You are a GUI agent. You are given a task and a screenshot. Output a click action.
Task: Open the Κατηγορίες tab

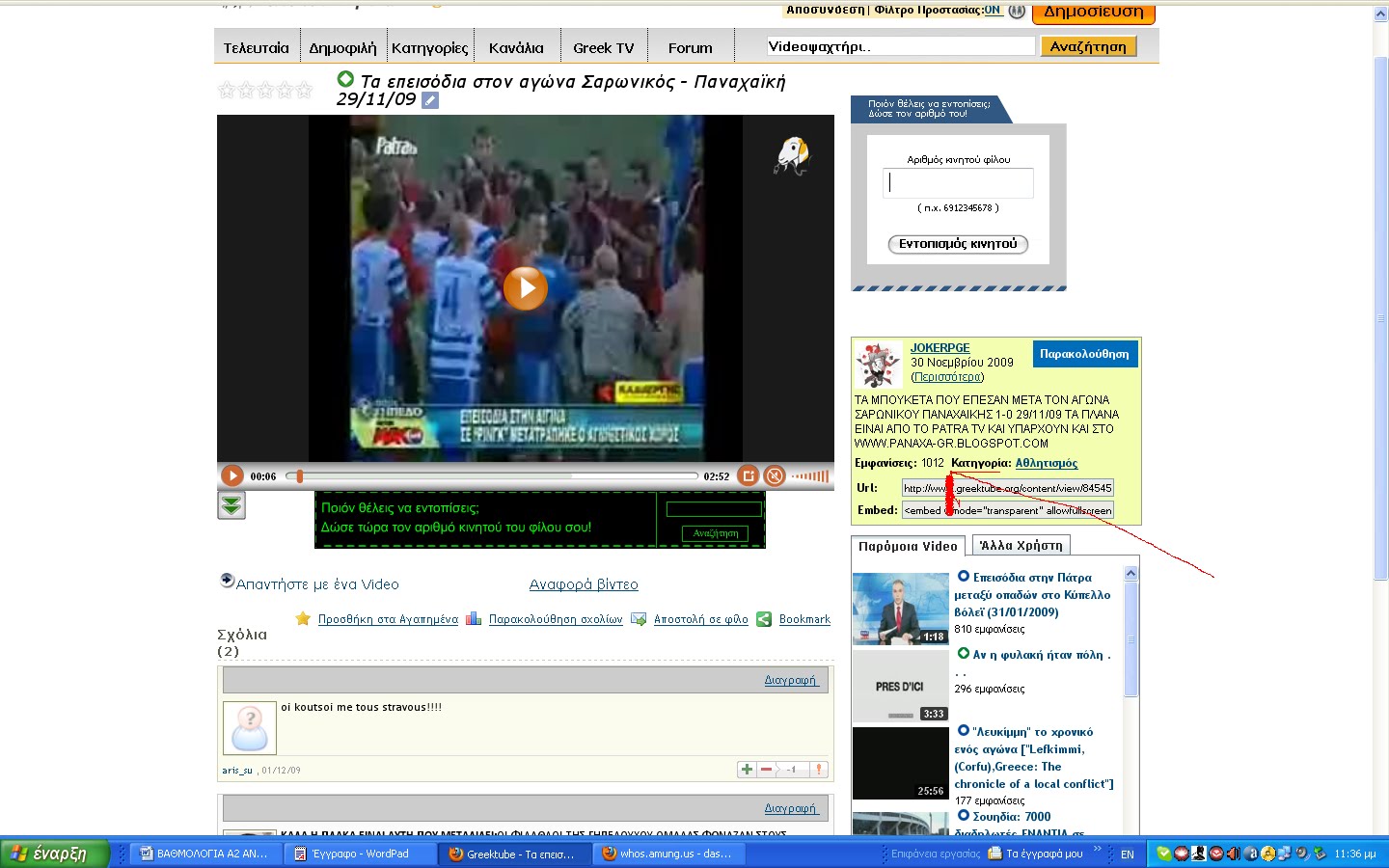coord(430,47)
